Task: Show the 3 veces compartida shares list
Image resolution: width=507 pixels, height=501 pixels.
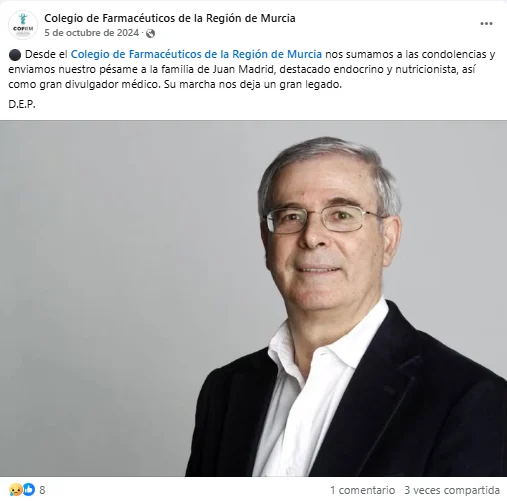Action: (452, 490)
